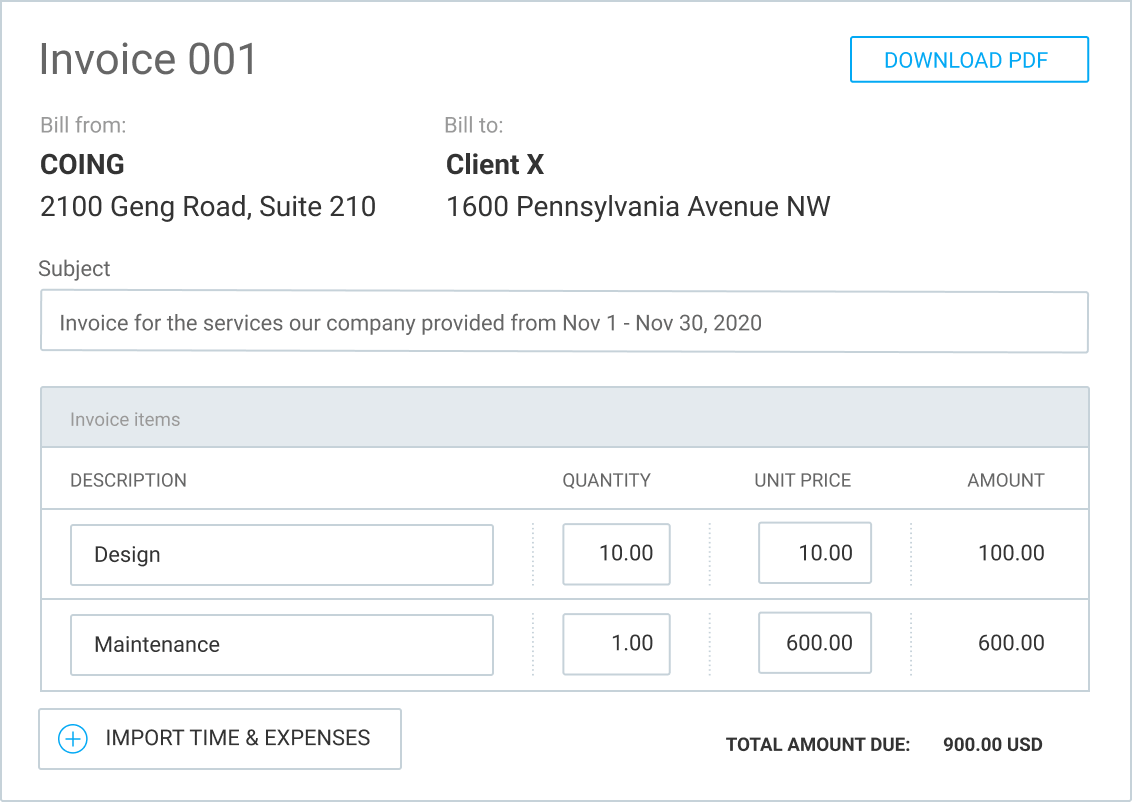The image size is (1132, 802).
Task: Click the 900.00 USD total amount
Action: (x=992, y=745)
